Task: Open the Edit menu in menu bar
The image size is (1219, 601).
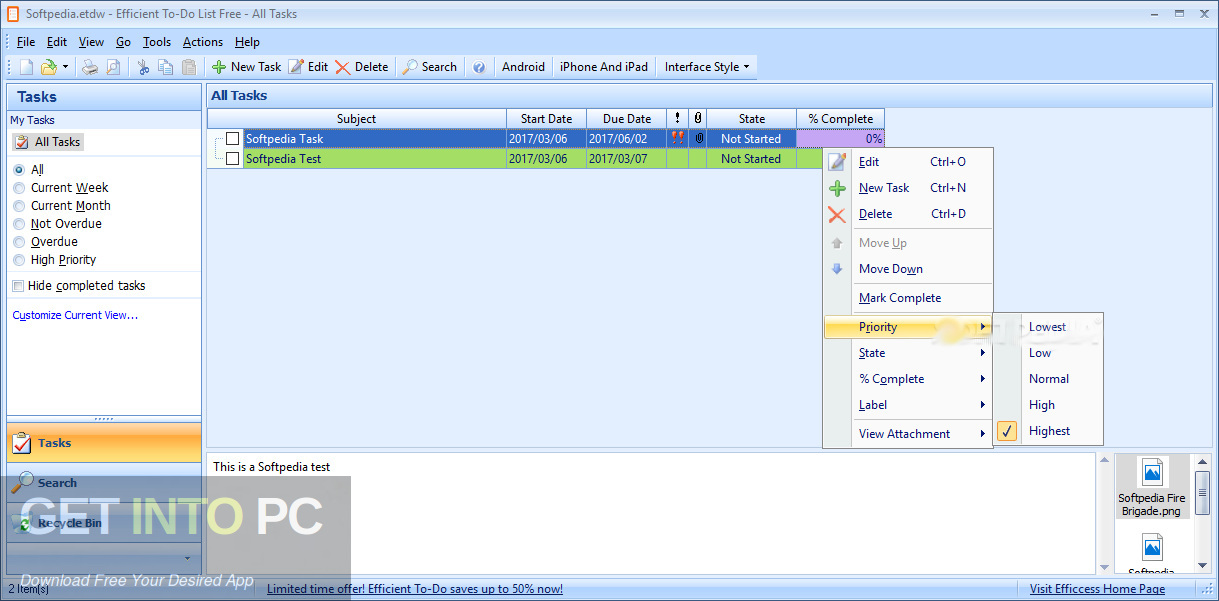Action: coord(57,42)
